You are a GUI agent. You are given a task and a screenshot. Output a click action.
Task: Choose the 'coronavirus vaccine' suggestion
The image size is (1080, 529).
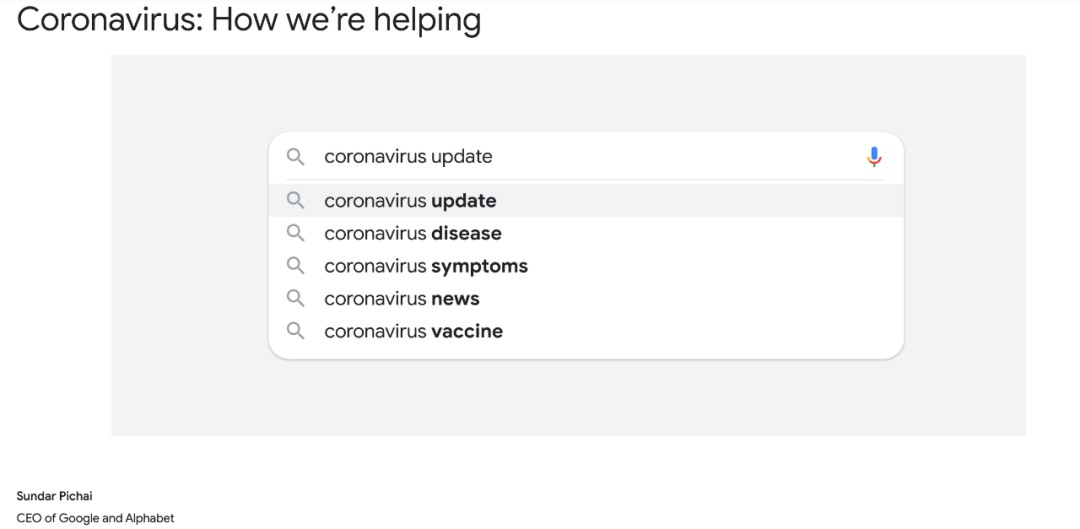coord(413,331)
